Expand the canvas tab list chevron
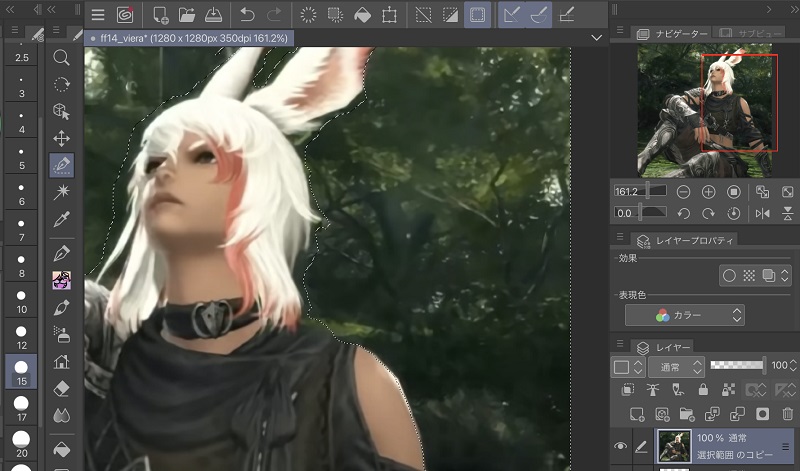 (x=596, y=38)
